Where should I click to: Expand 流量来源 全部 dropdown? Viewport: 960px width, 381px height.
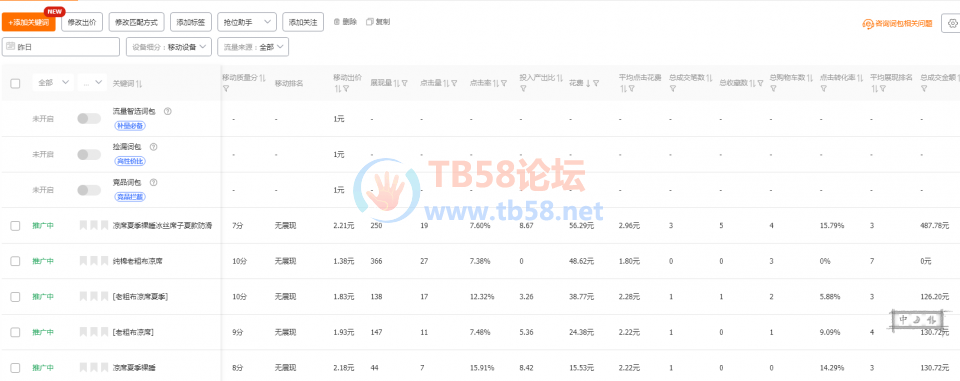253,47
